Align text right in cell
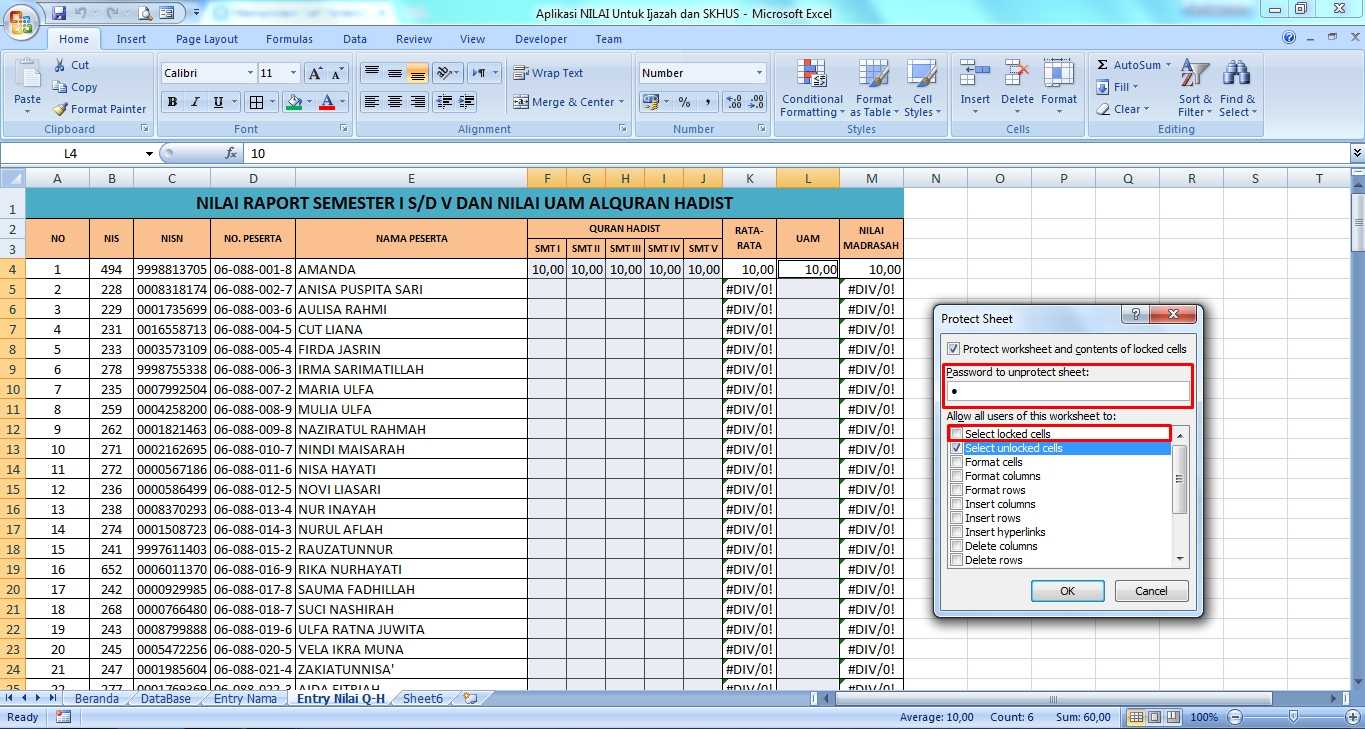 (x=417, y=102)
